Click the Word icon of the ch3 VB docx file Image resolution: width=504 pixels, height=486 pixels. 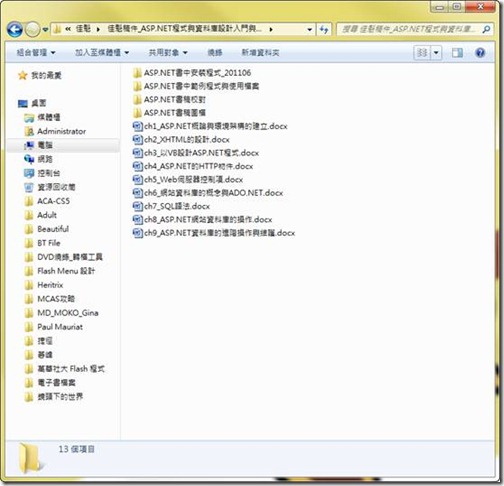(x=137, y=153)
